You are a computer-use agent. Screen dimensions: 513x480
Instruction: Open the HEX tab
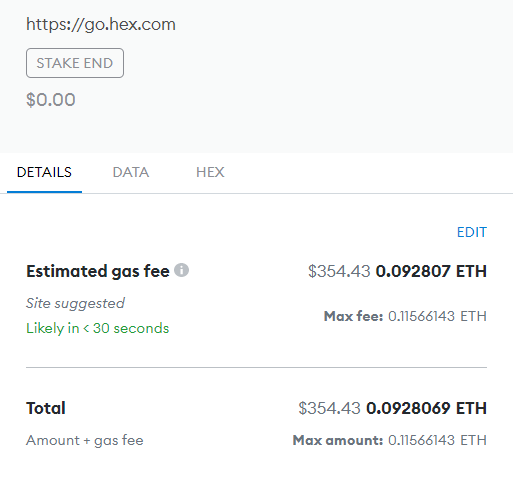point(210,172)
